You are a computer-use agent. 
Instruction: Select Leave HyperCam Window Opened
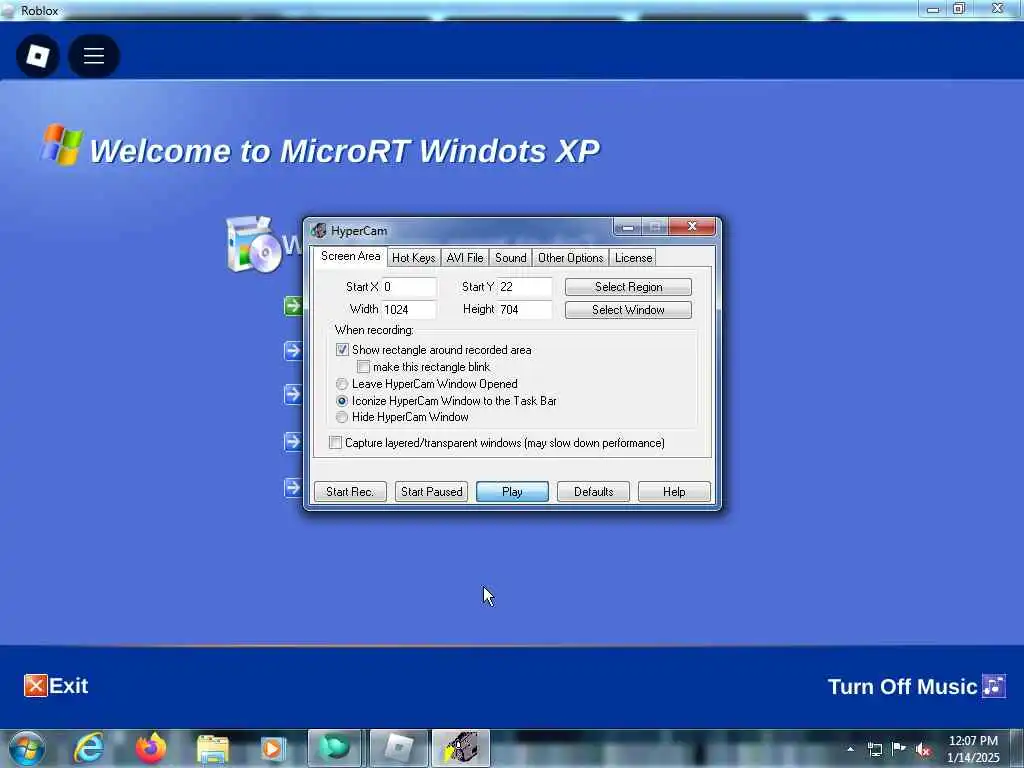pos(342,384)
